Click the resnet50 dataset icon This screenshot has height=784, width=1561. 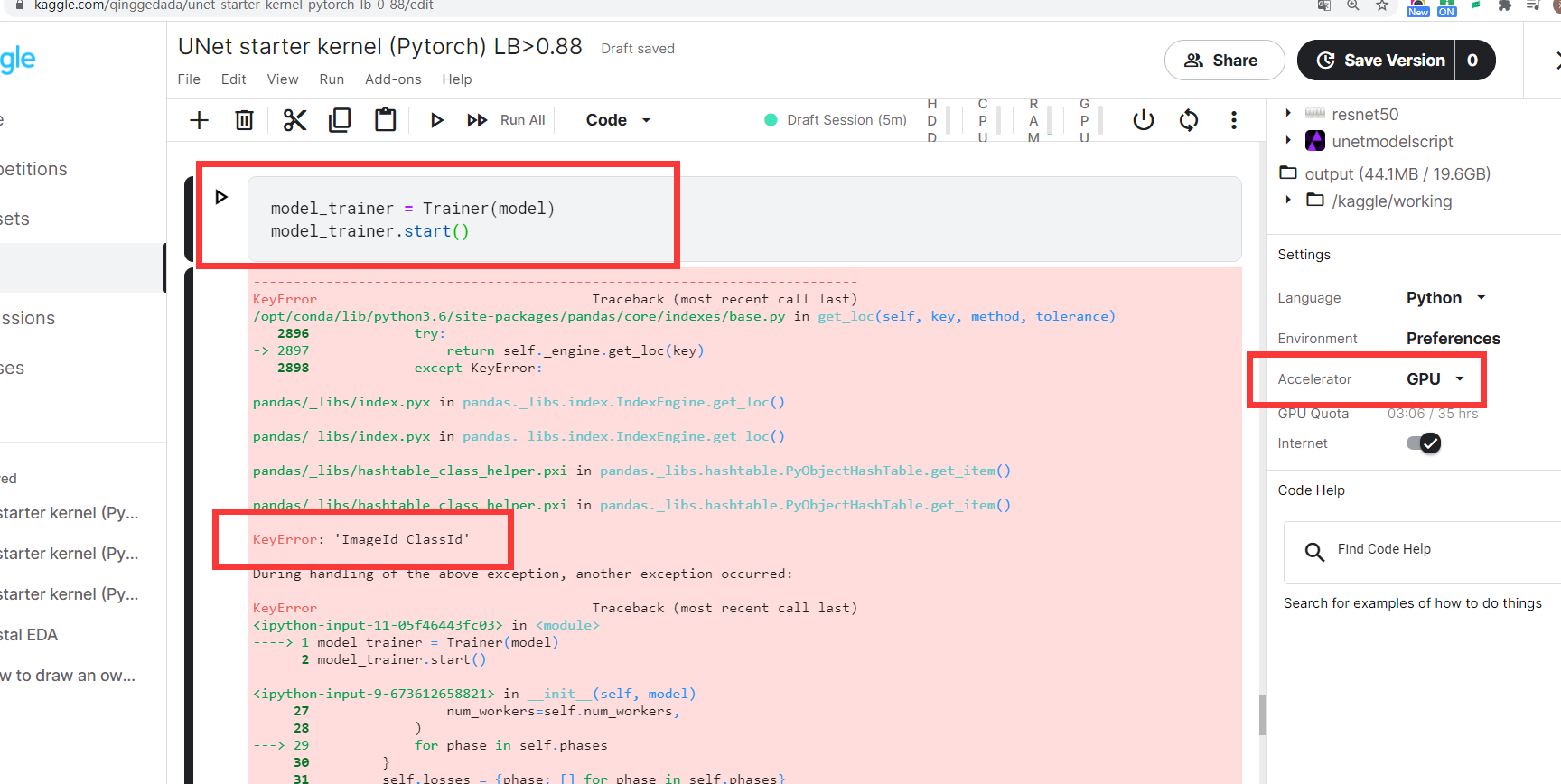tap(1315, 113)
